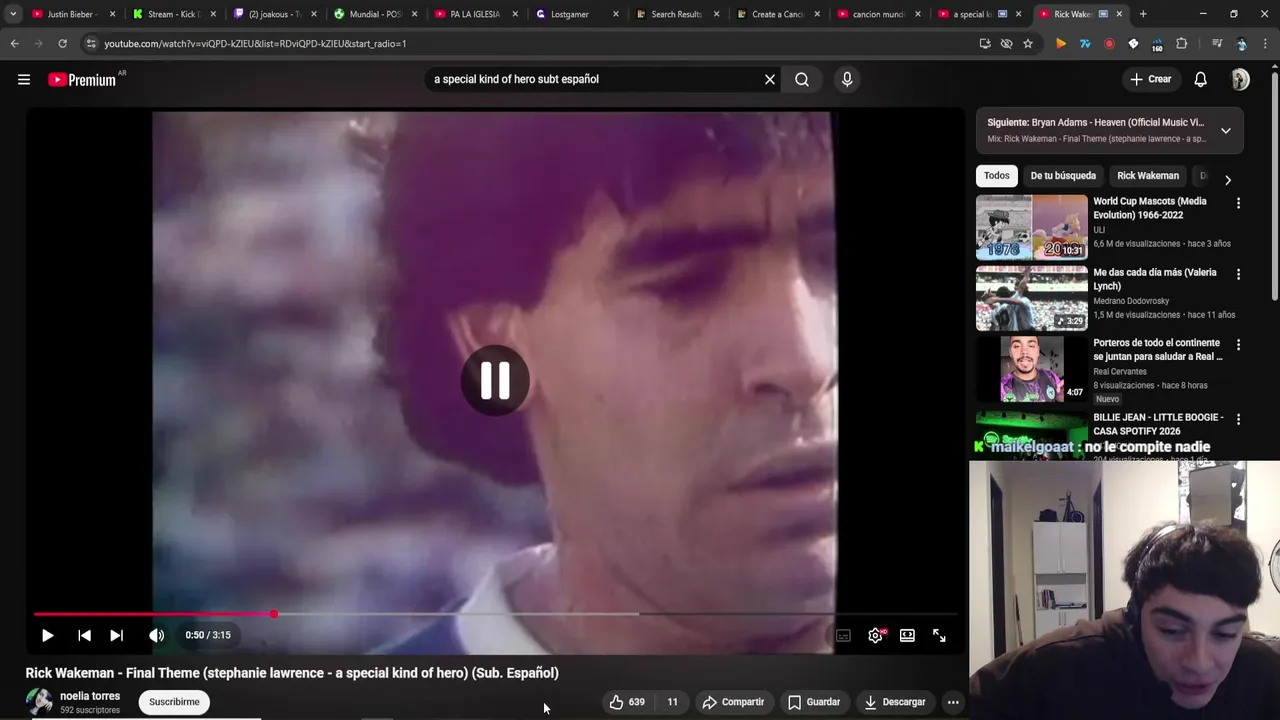Go to YouTube Premium home logo
1280x720 pixels.
pyautogui.click(x=83, y=79)
